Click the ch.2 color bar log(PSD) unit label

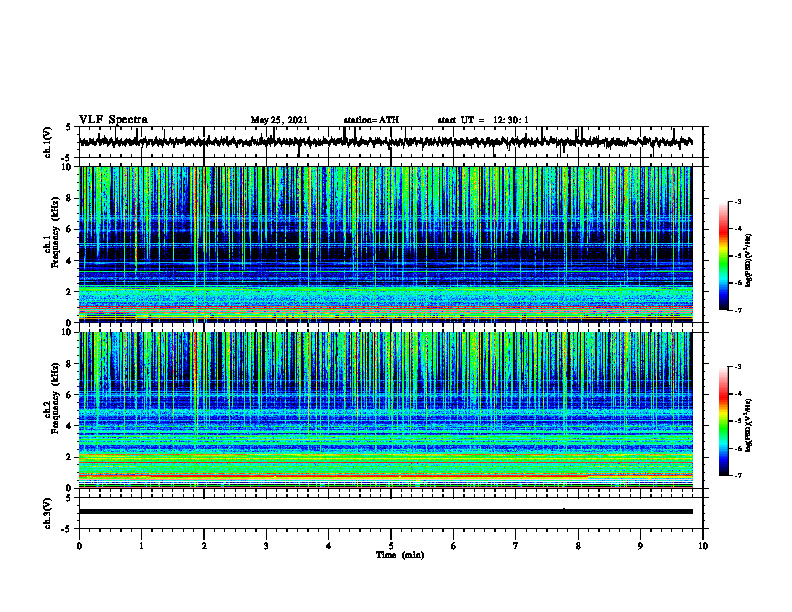point(748,425)
